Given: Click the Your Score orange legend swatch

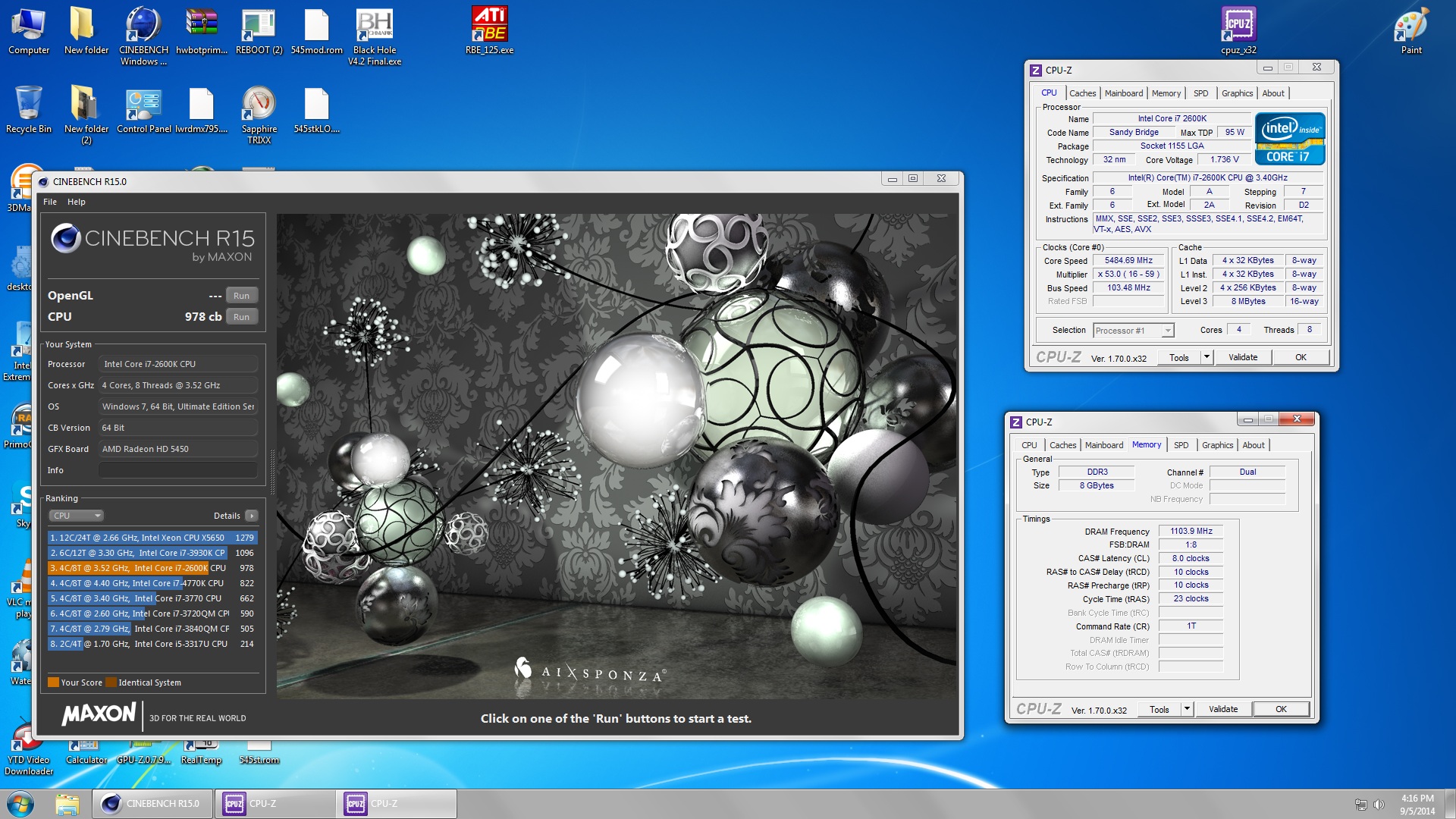Looking at the screenshot, I should coord(53,682).
